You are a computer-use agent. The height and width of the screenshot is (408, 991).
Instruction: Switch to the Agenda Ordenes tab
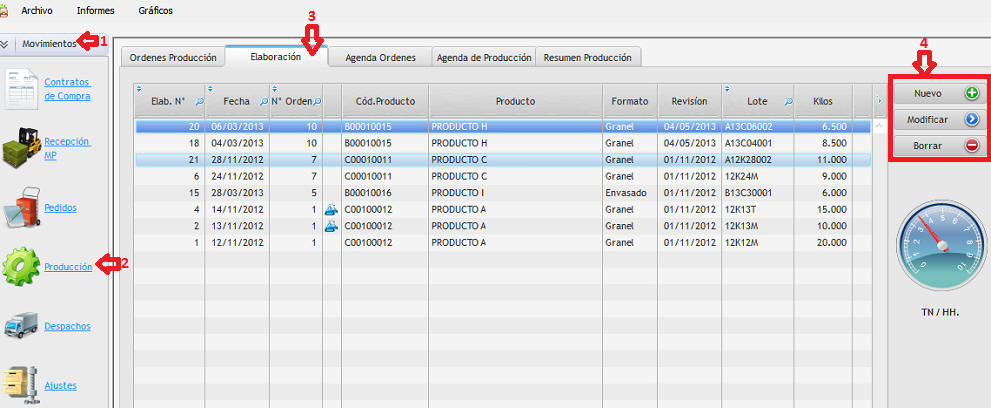pyautogui.click(x=380, y=57)
